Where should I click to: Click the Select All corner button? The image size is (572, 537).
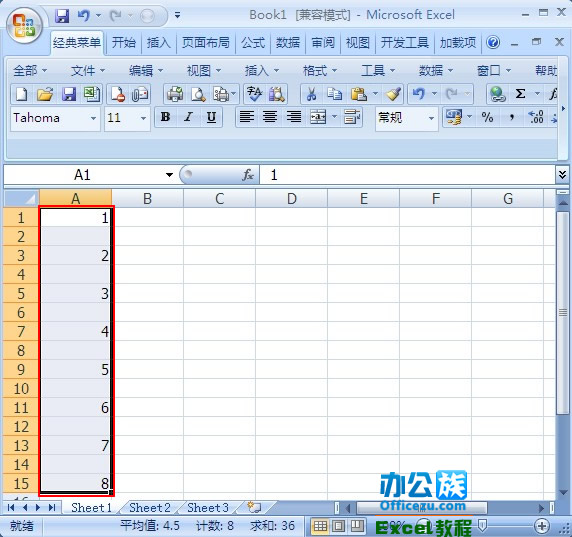21,198
